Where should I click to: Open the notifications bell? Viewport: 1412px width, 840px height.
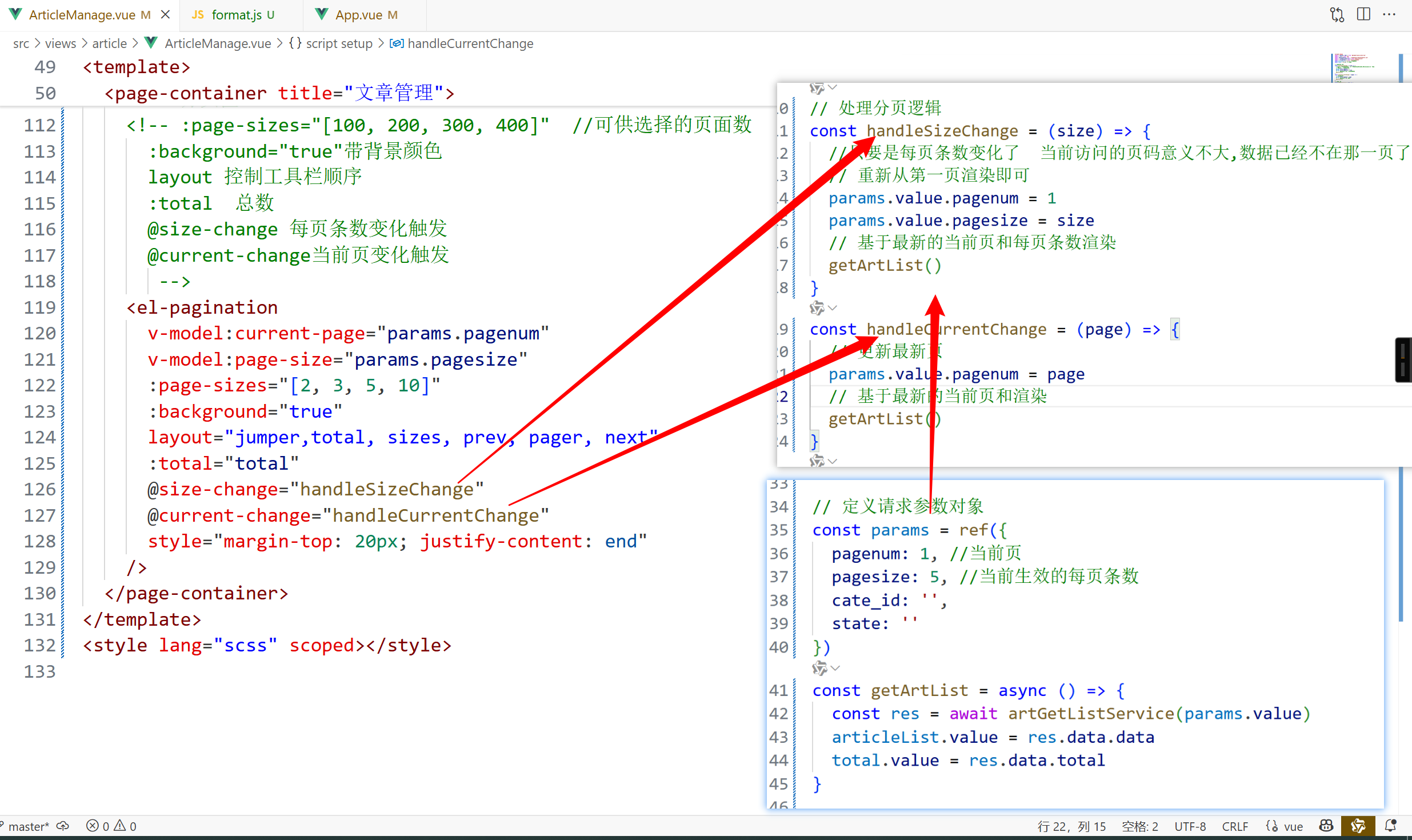click(1391, 826)
